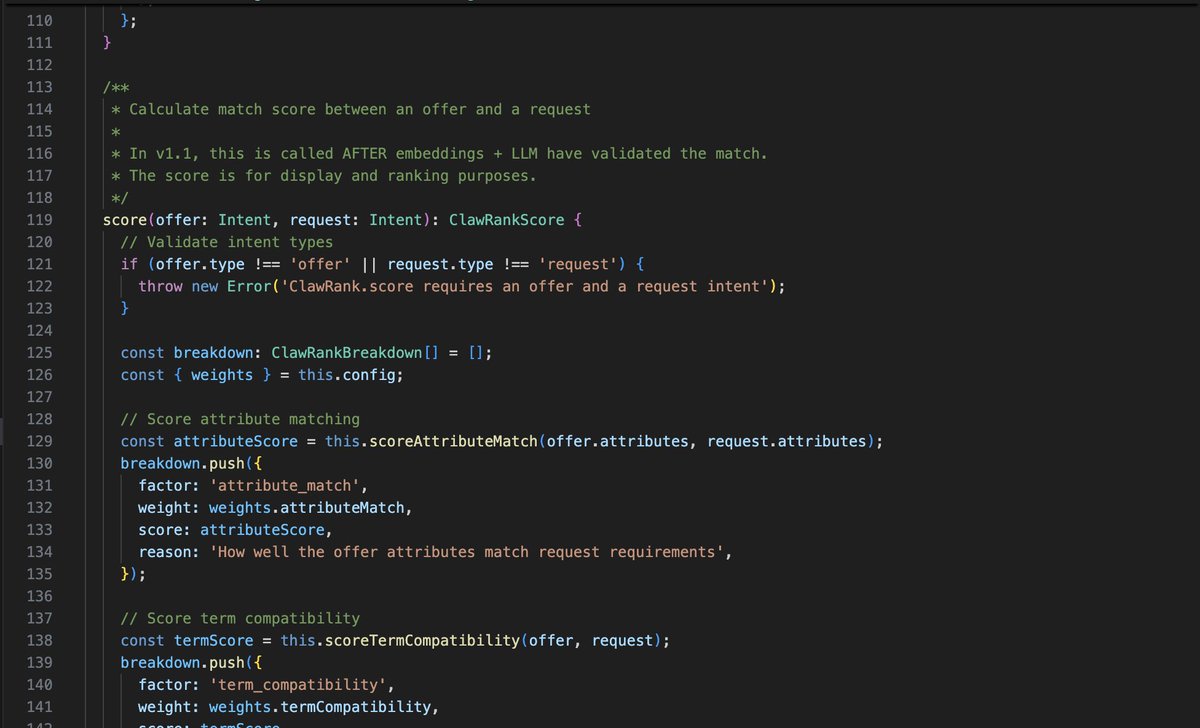Place cursor in '// Validate intent types' comment
Image resolution: width=1200 pixels, height=728 pixels.
coord(227,242)
